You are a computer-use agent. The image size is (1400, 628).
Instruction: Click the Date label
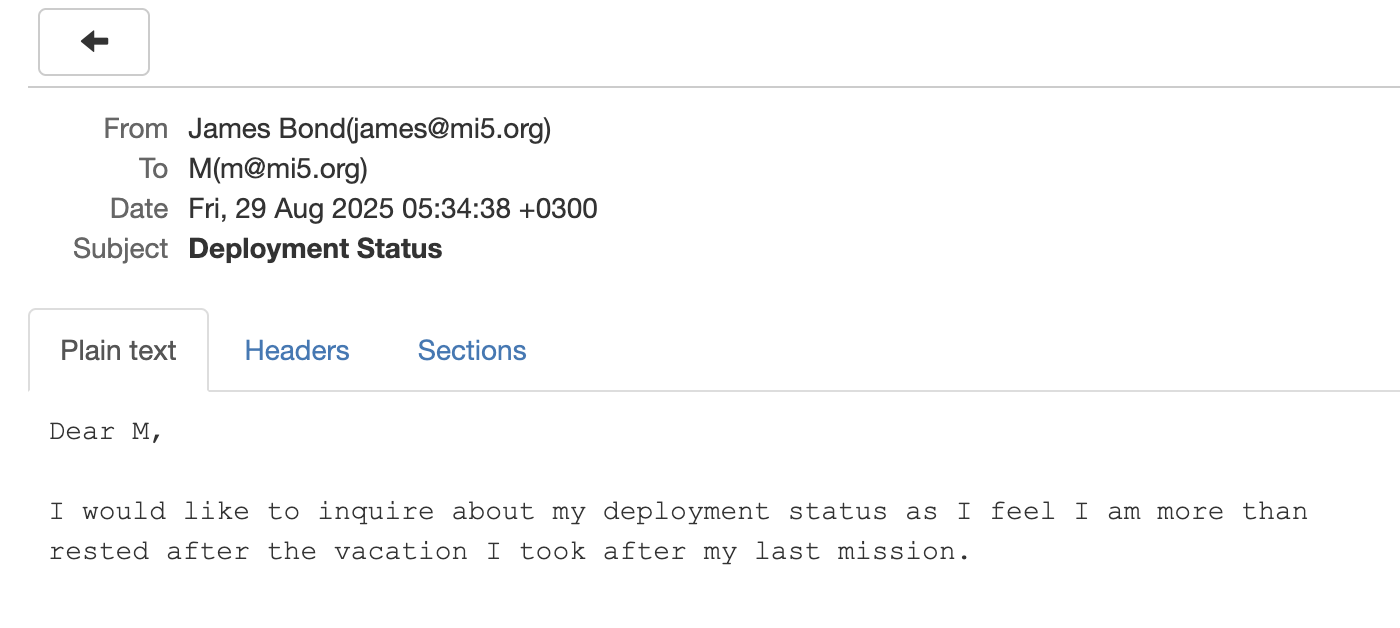(139, 208)
